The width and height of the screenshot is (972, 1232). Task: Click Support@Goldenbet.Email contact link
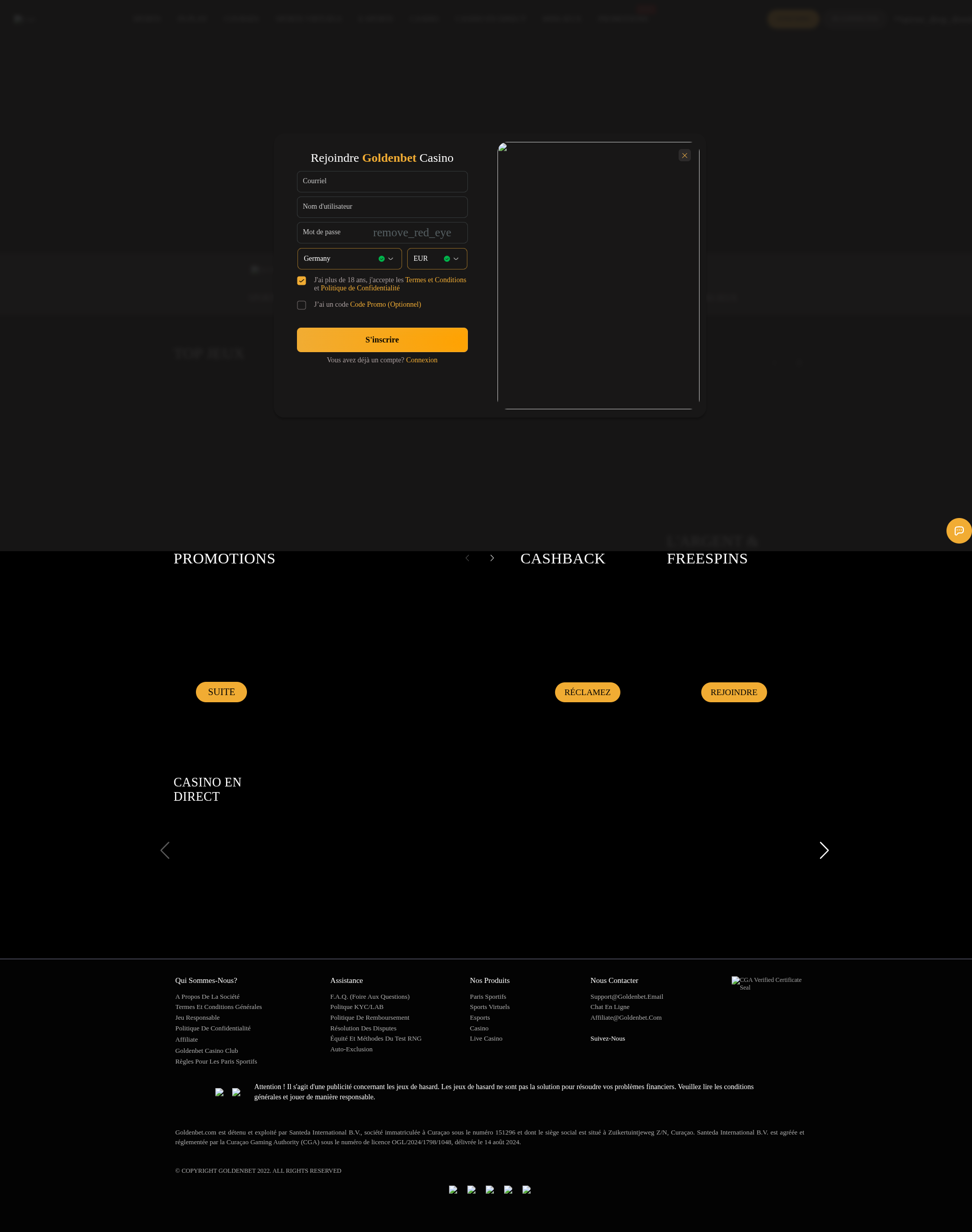627,996
